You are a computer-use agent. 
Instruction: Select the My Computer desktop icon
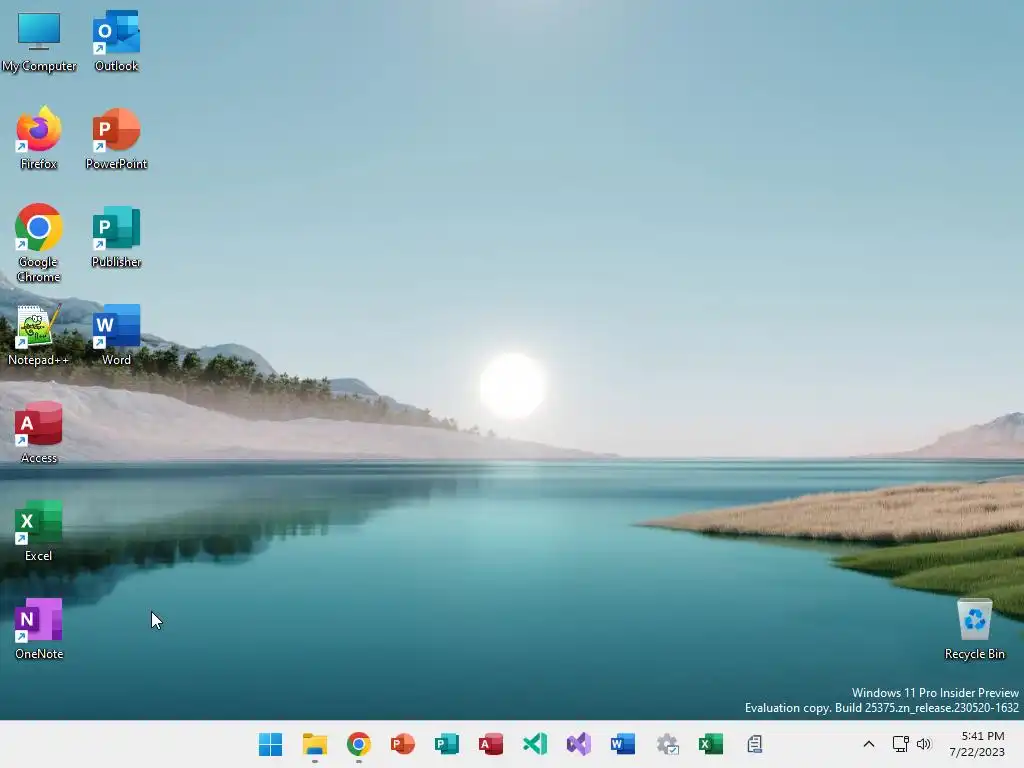(x=39, y=40)
